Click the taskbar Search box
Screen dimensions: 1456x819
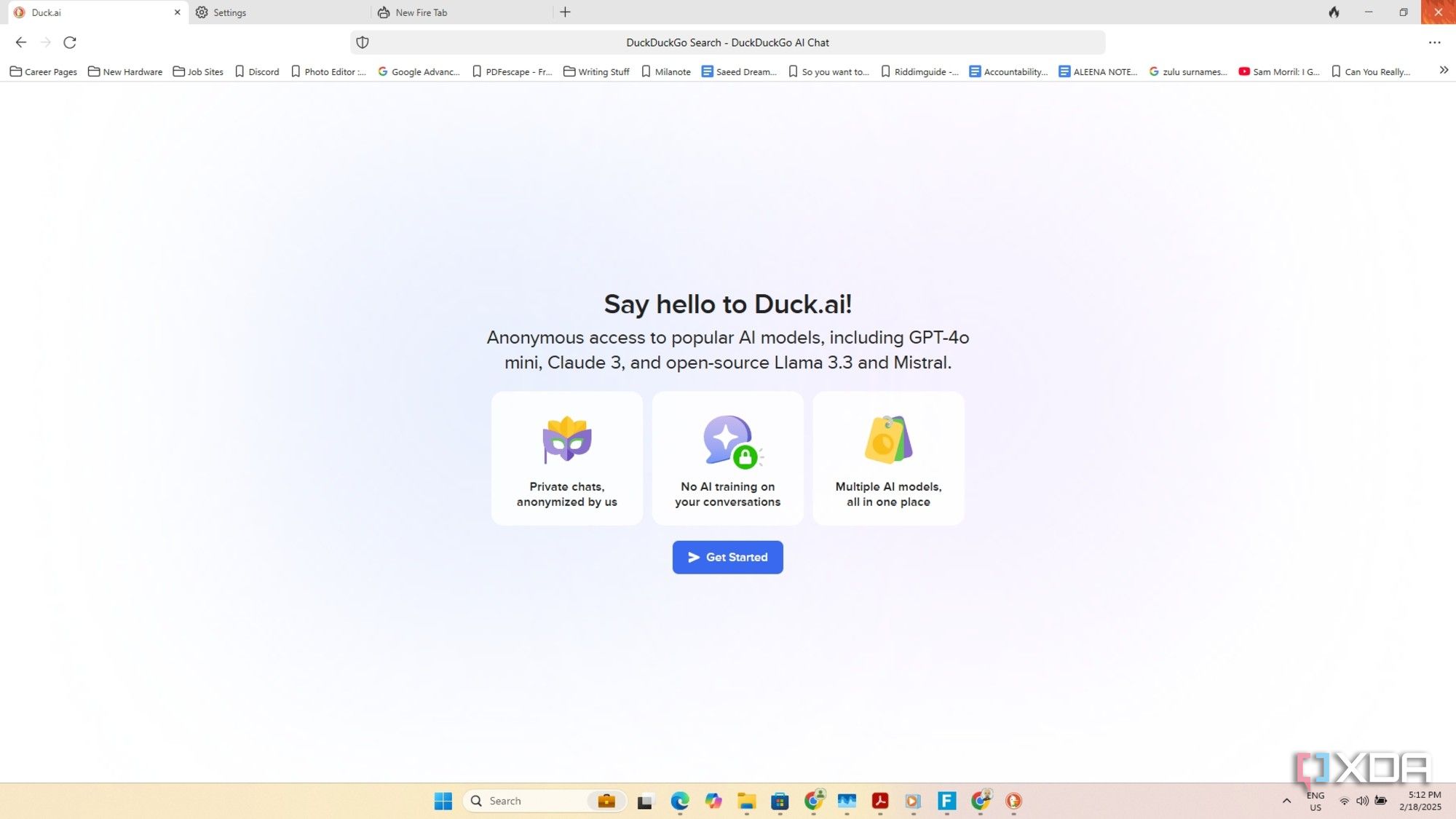pyautogui.click(x=545, y=801)
